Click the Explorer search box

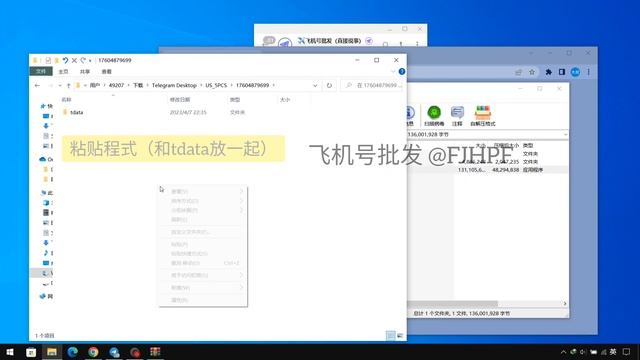coord(372,85)
